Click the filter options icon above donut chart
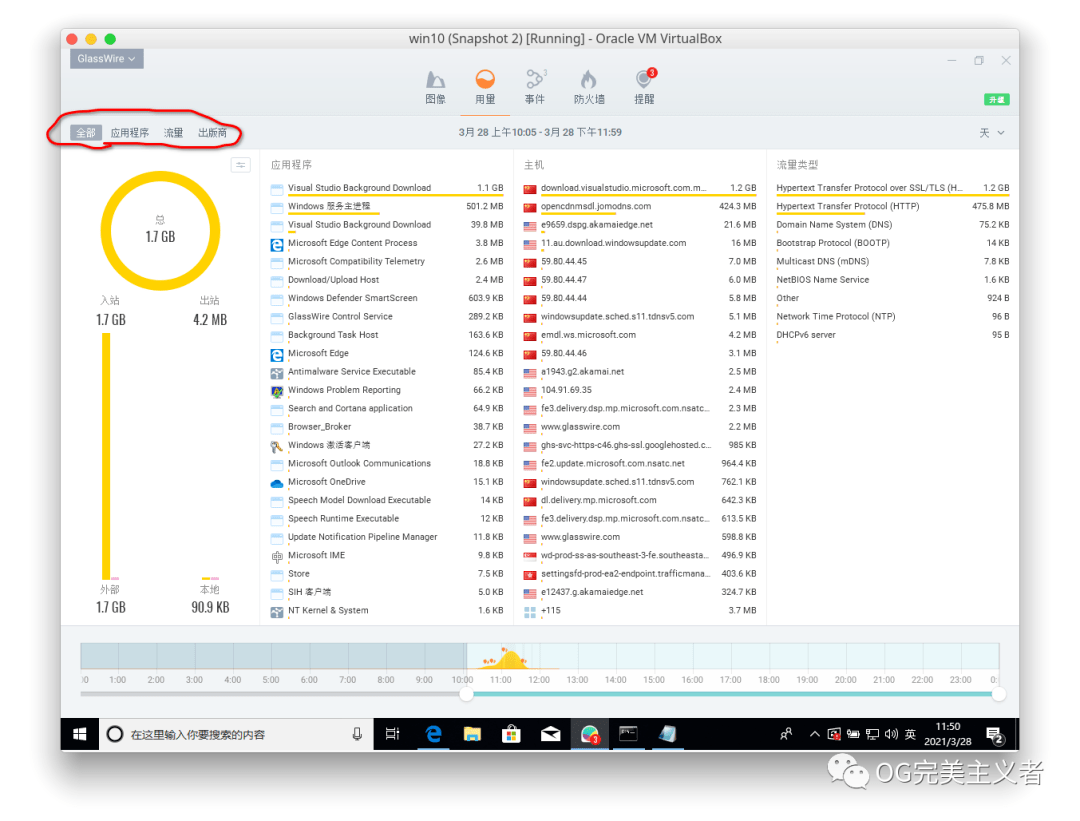Image resolution: width=1080 pixels, height=821 pixels. 240,165
